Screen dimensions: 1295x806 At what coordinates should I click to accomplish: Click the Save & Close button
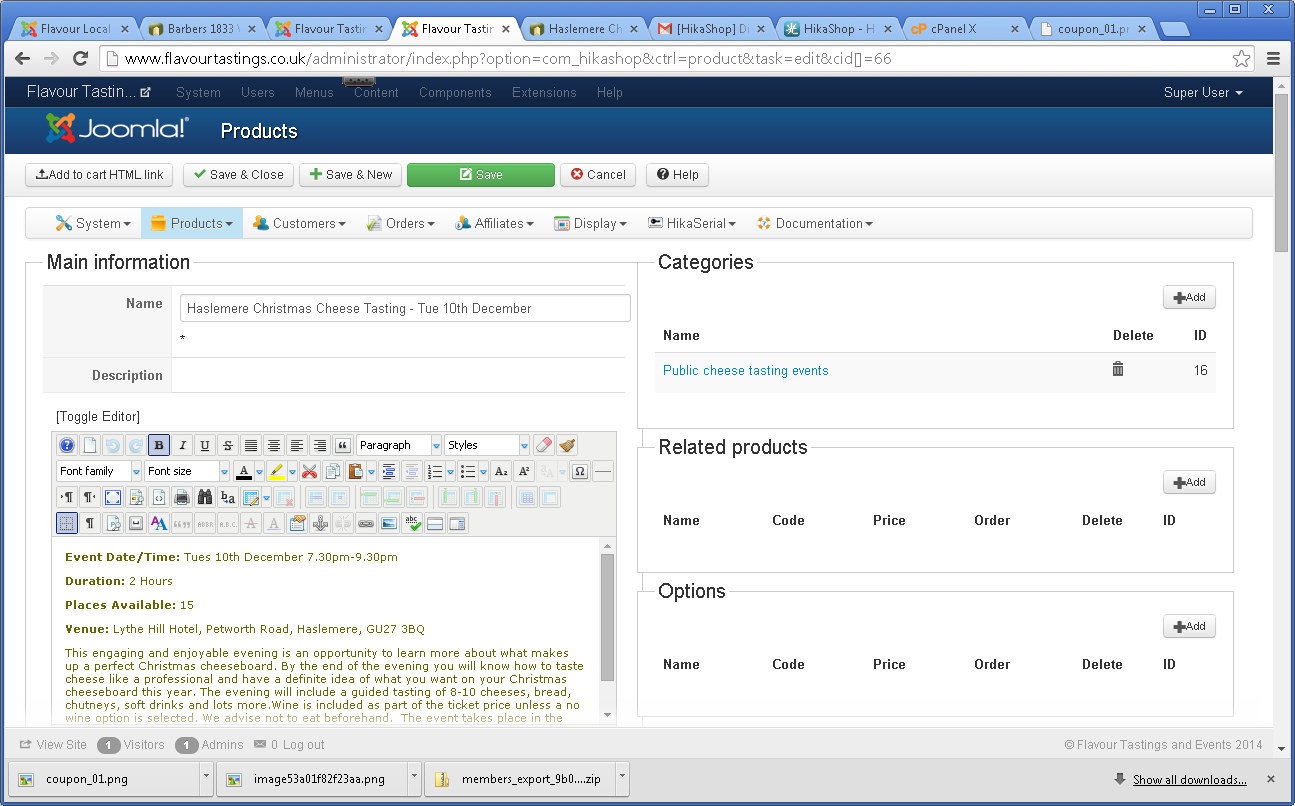coord(239,175)
